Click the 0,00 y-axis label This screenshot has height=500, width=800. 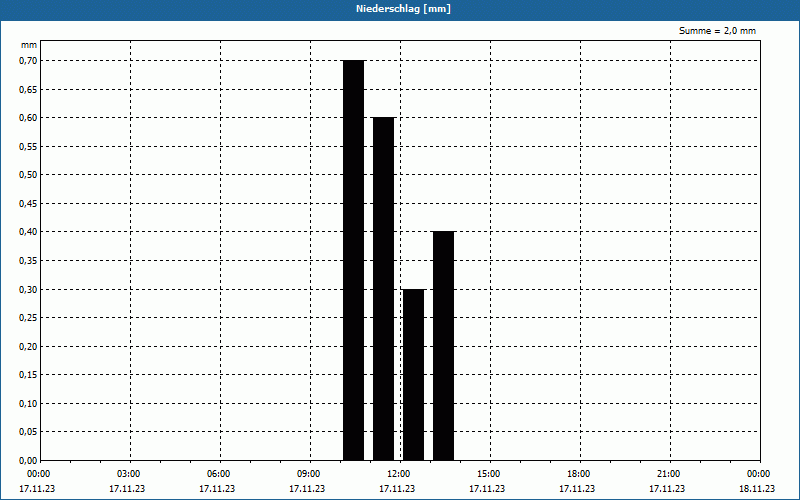28,460
